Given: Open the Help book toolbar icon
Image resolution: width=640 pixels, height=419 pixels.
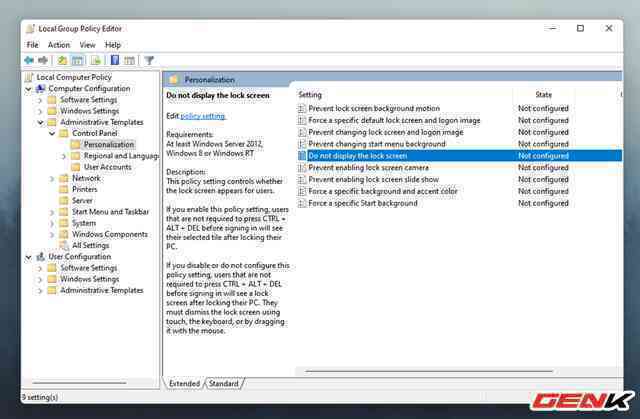Looking at the screenshot, I should [x=115, y=60].
